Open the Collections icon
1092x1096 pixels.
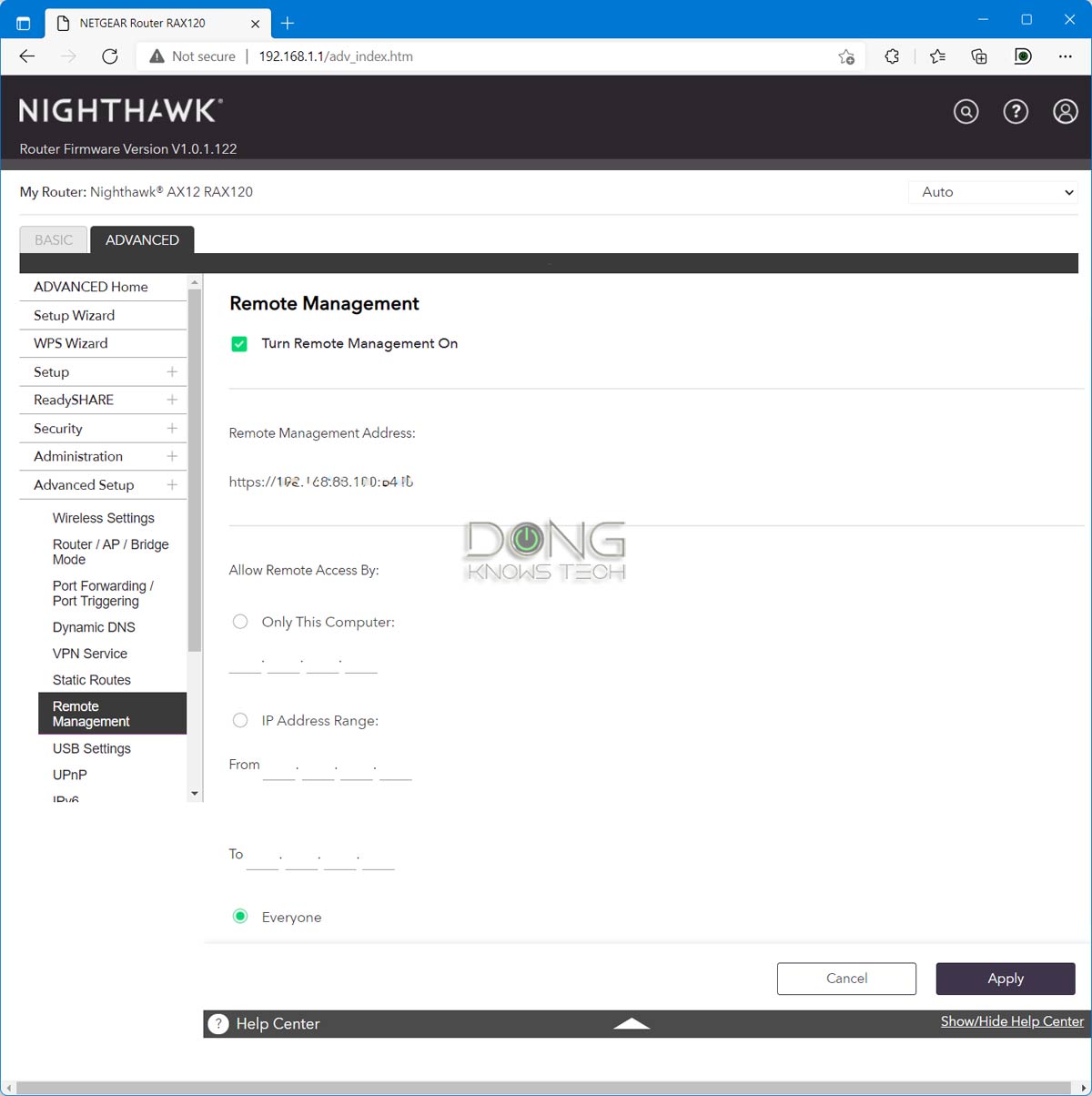pyautogui.click(x=979, y=56)
